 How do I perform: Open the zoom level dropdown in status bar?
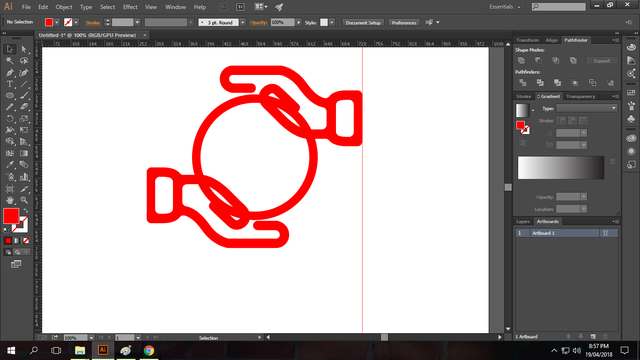[x=91, y=338]
